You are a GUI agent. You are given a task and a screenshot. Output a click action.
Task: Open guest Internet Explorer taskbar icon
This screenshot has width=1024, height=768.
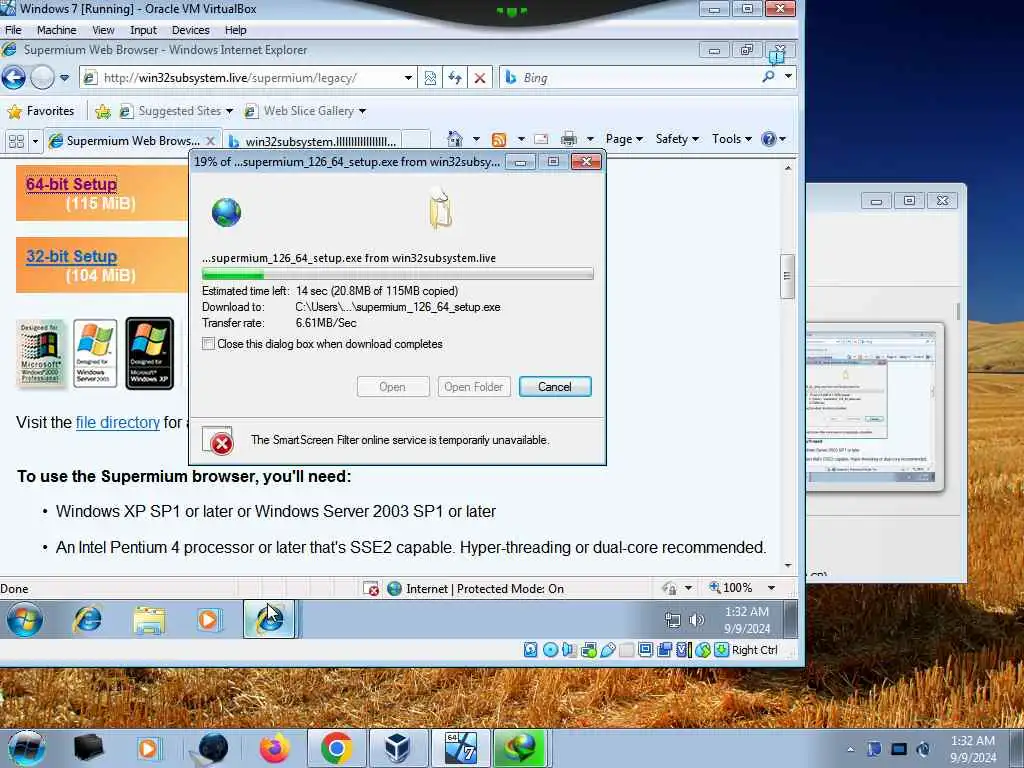88,619
